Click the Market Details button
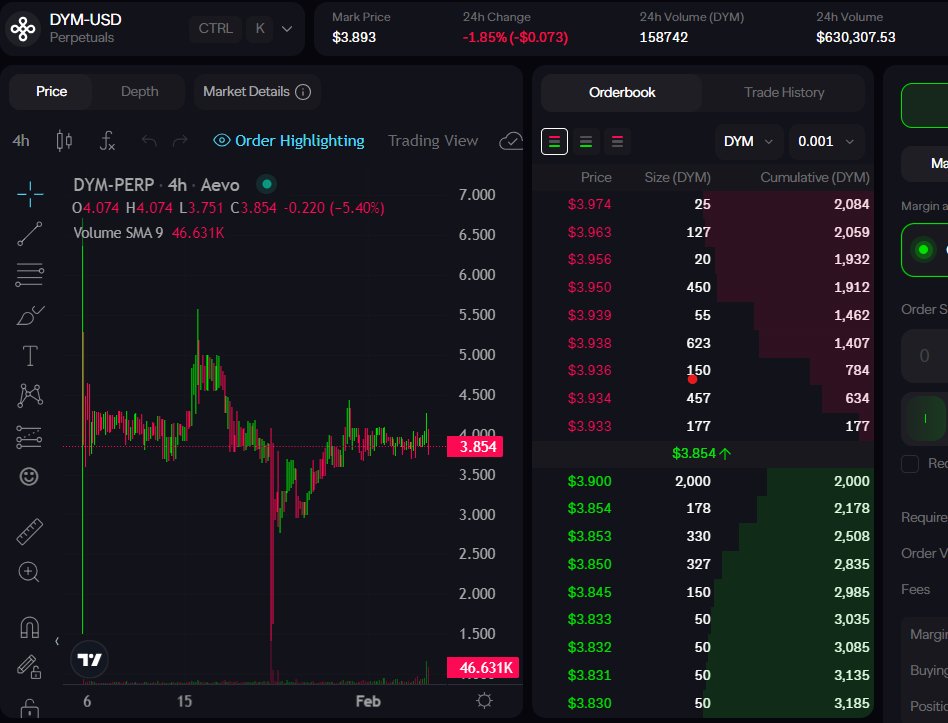The image size is (948, 723). (x=257, y=92)
